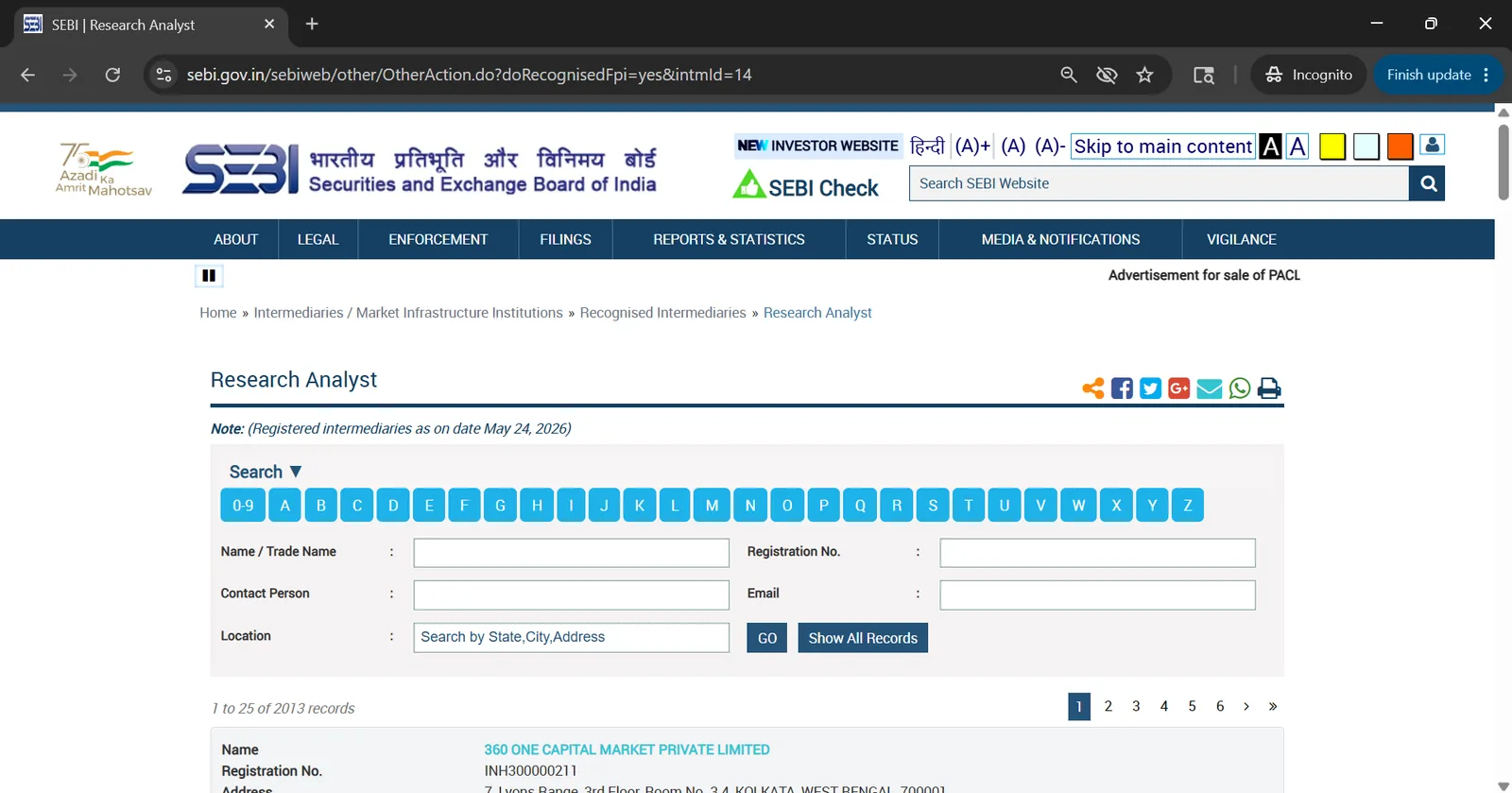Open Chrome menu three dots
The image size is (1512, 793).
coord(1486,75)
